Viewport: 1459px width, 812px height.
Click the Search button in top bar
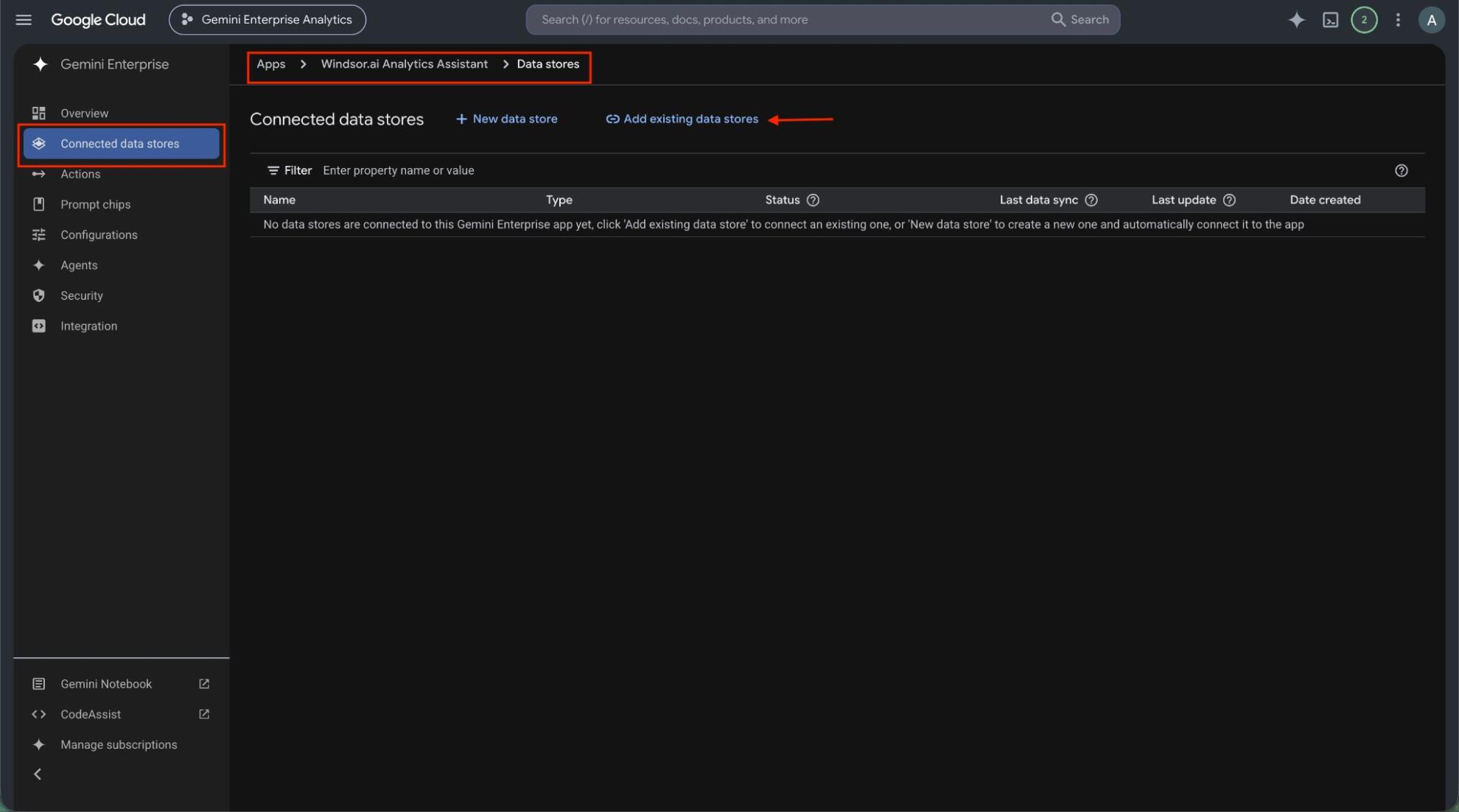click(x=1080, y=20)
